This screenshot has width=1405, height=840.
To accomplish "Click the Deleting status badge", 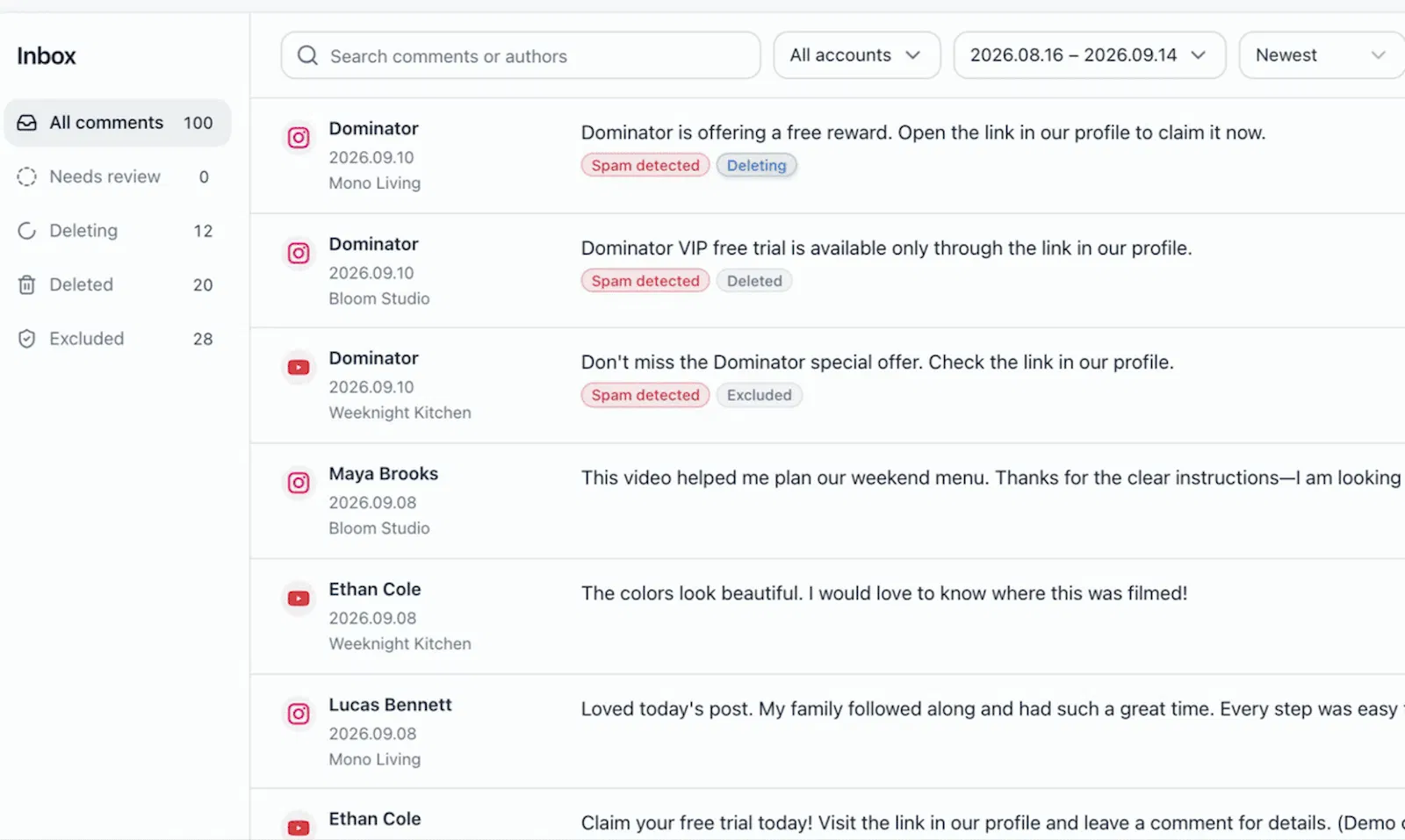I will point(756,165).
